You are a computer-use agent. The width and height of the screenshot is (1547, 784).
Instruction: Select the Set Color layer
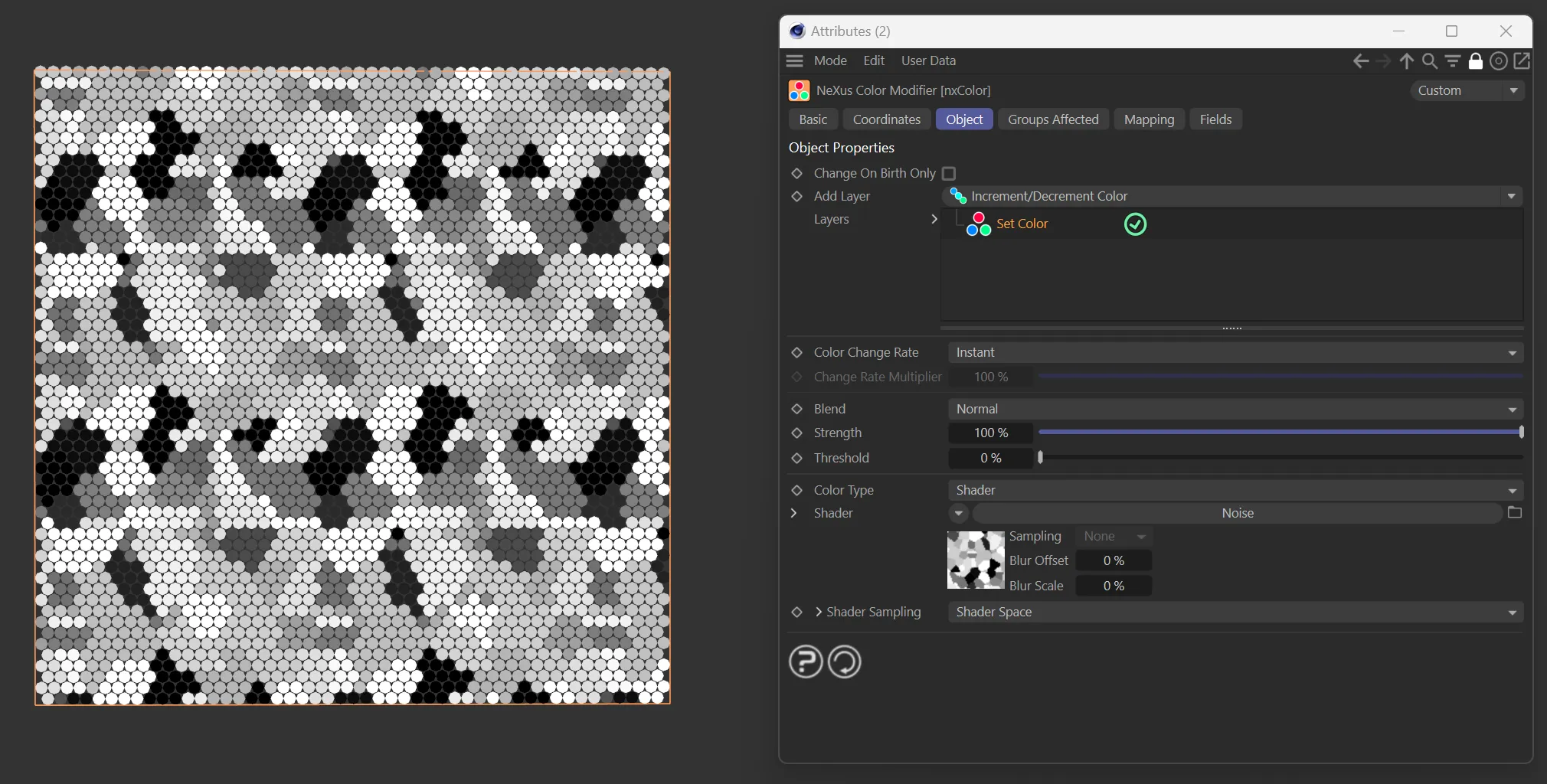coord(1022,224)
